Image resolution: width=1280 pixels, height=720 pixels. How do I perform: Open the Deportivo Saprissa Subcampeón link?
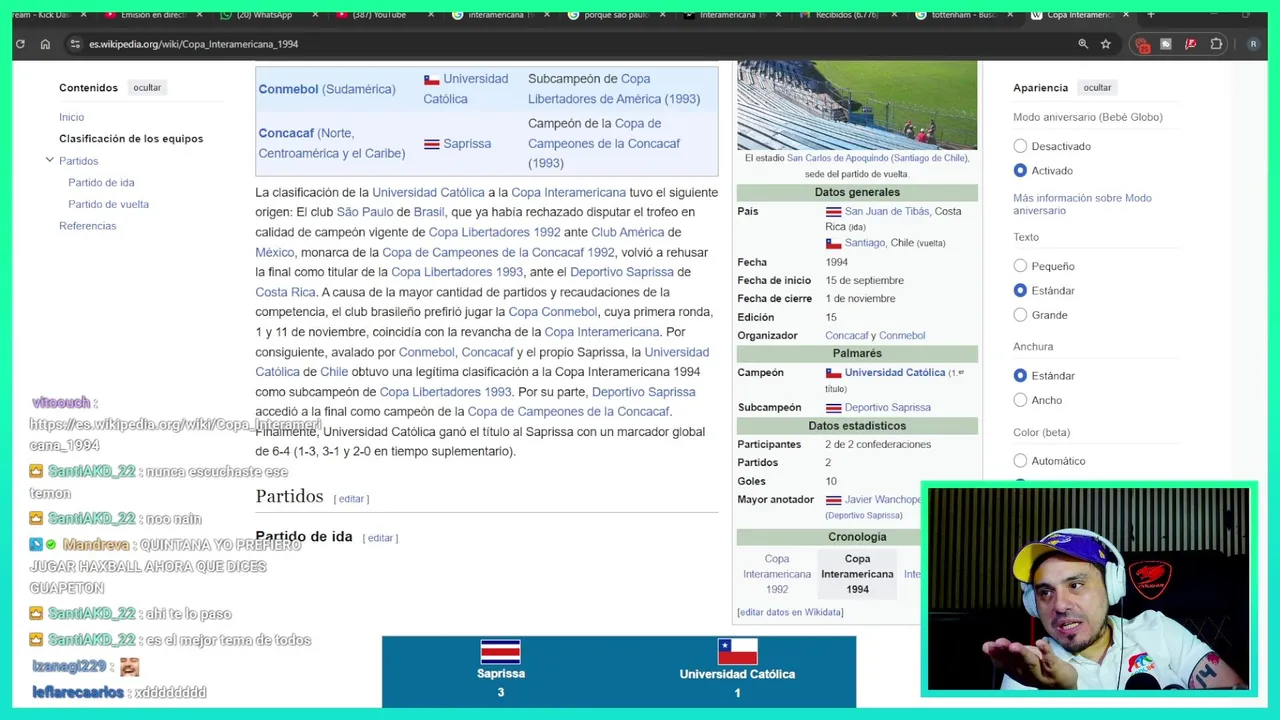click(x=887, y=408)
